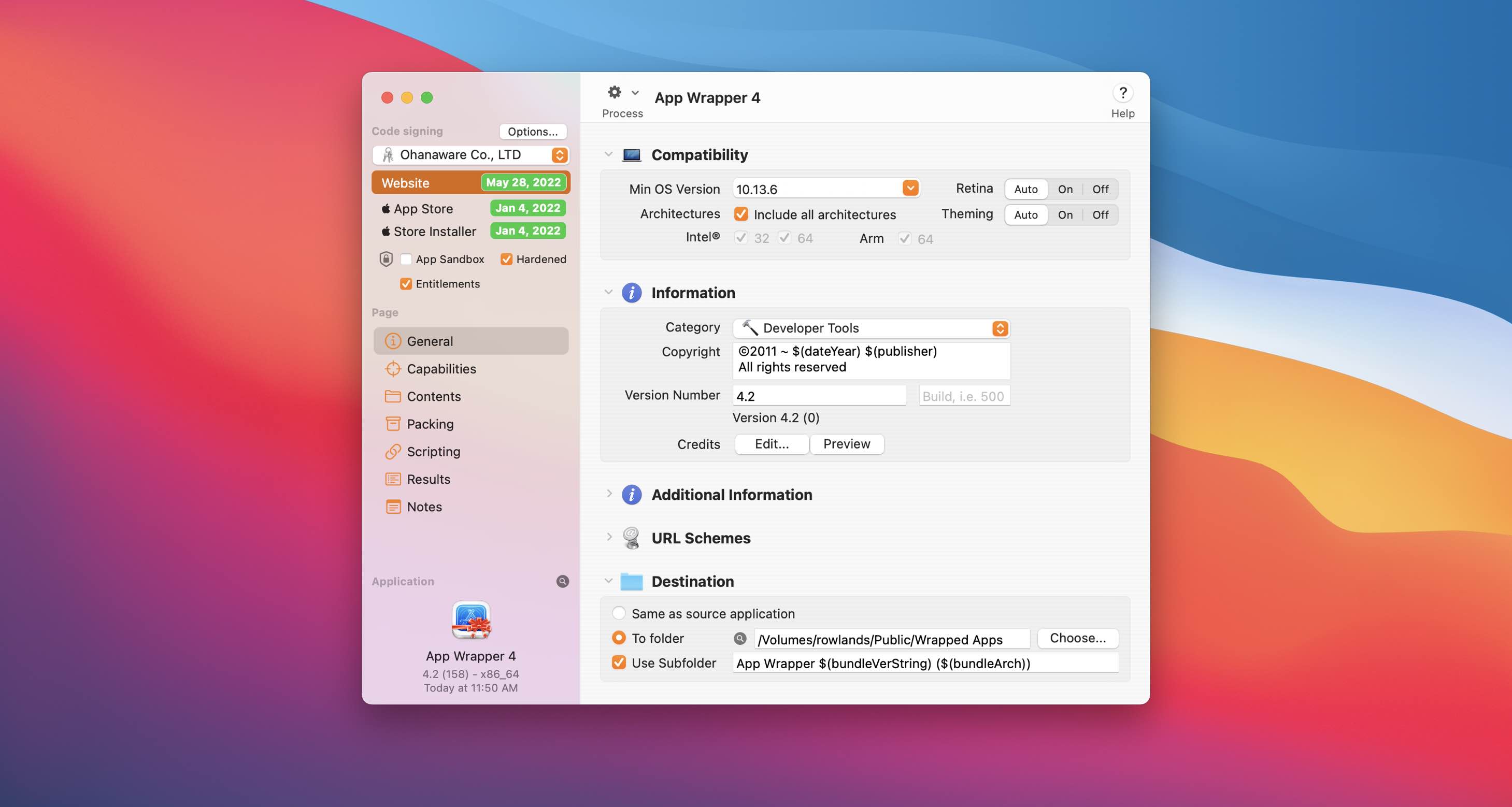Image resolution: width=1512 pixels, height=807 pixels.
Task: Click the hammer icon in the Category popup
Action: 750,327
